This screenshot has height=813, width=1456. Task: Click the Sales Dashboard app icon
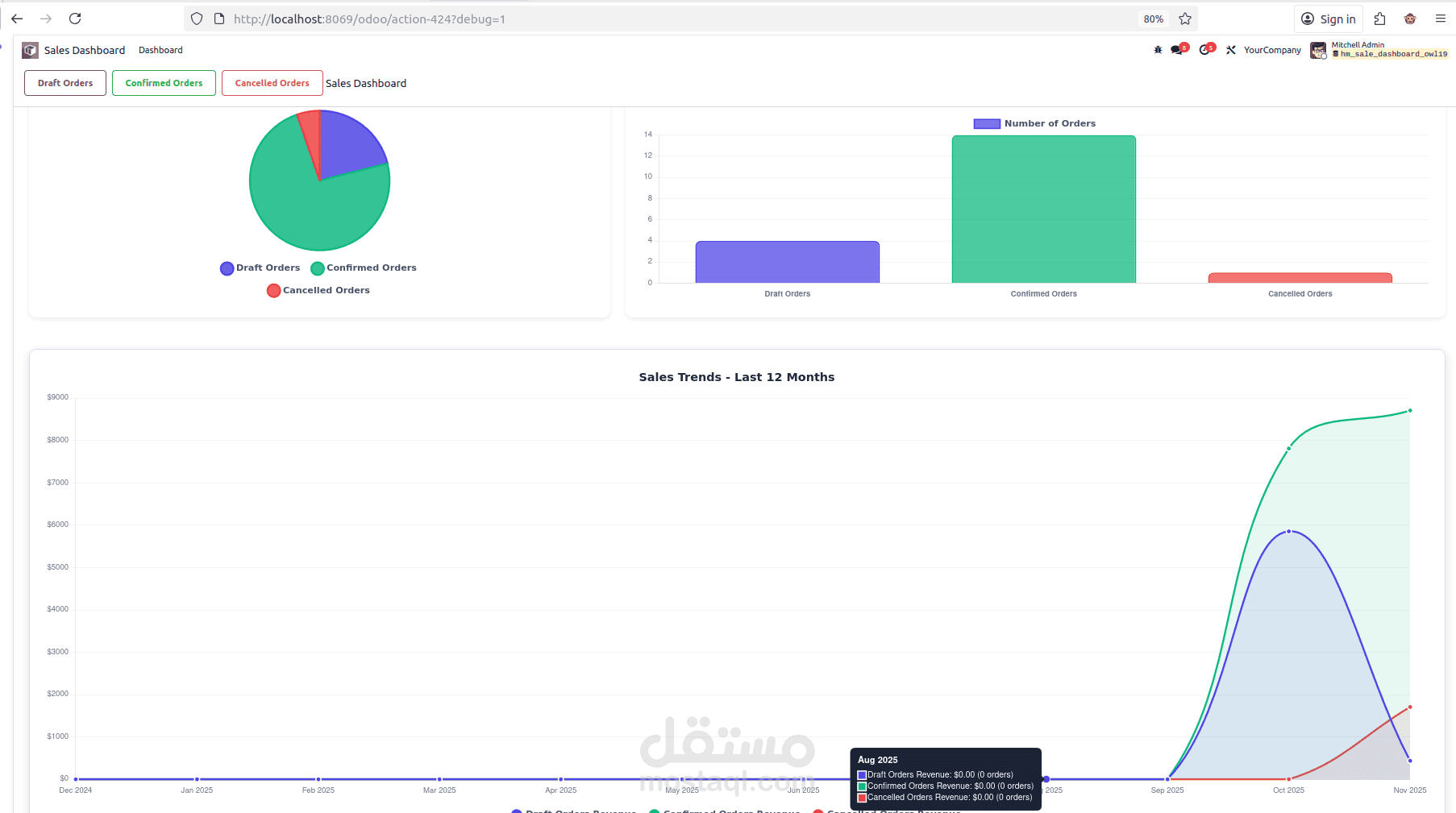coord(30,50)
